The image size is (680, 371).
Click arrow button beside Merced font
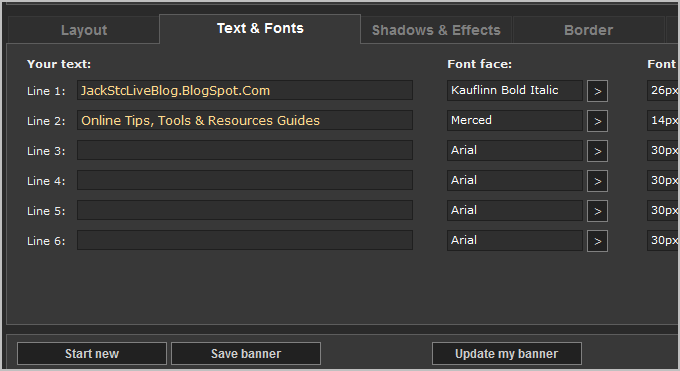coord(597,121)
